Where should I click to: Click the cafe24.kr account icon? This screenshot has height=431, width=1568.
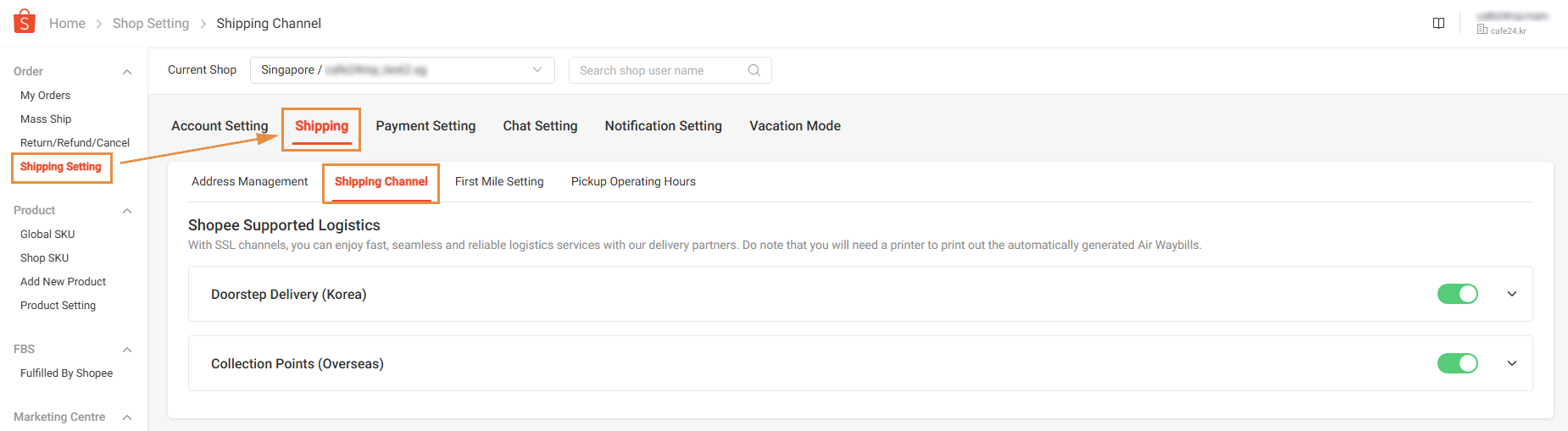pos(1482,30)
